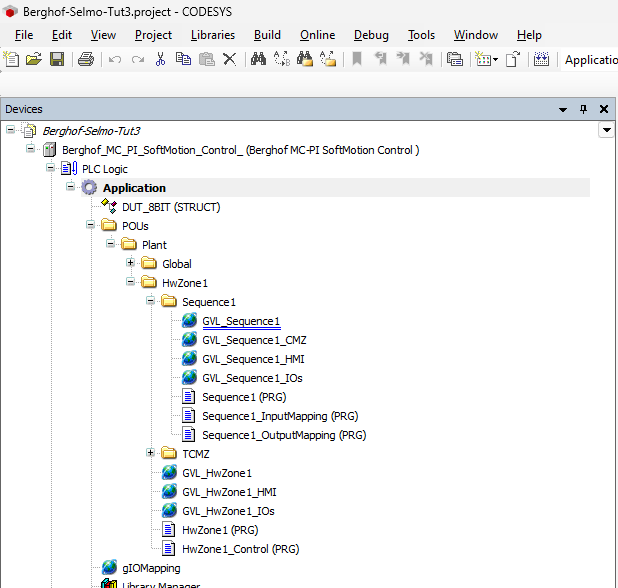Open the Online menu
This screenshot has height=588, width=618.
[x=317, y=35]
